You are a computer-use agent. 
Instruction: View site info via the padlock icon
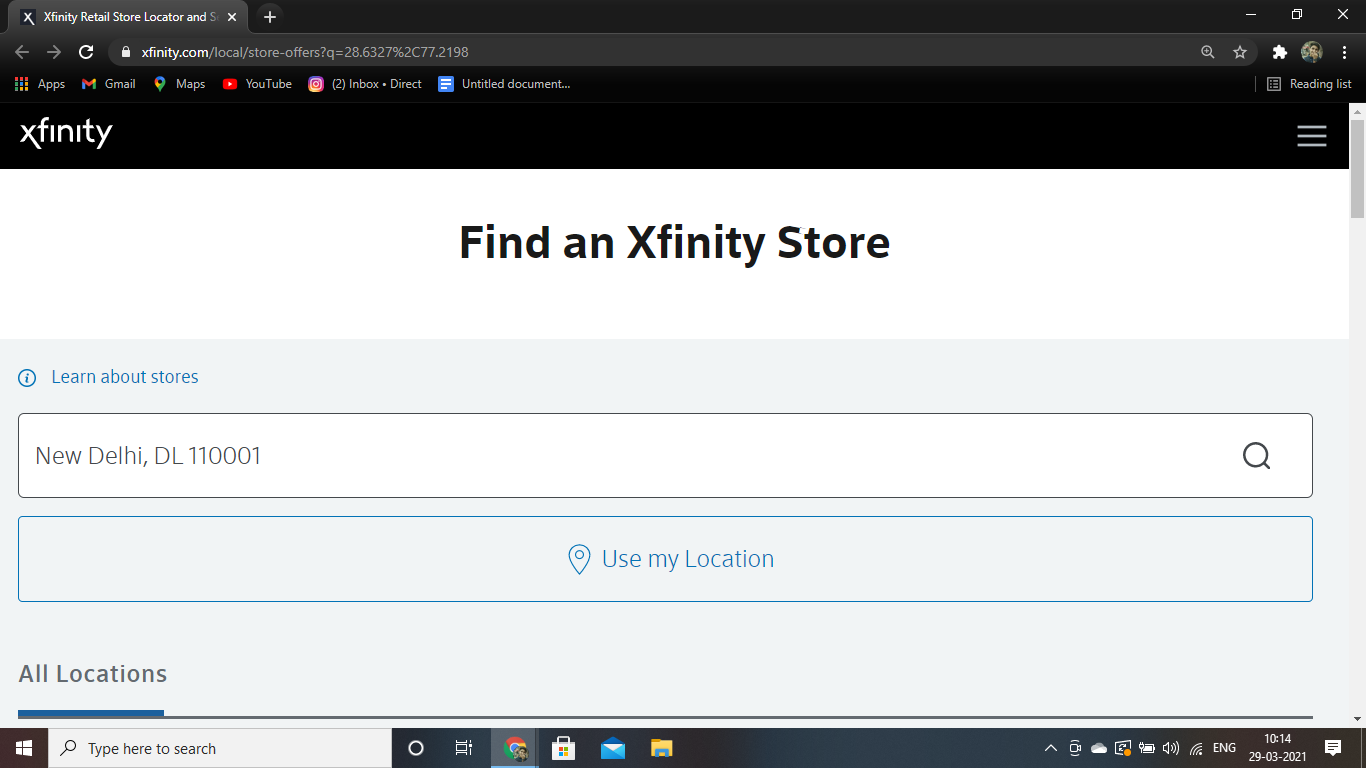pos(125,52)
